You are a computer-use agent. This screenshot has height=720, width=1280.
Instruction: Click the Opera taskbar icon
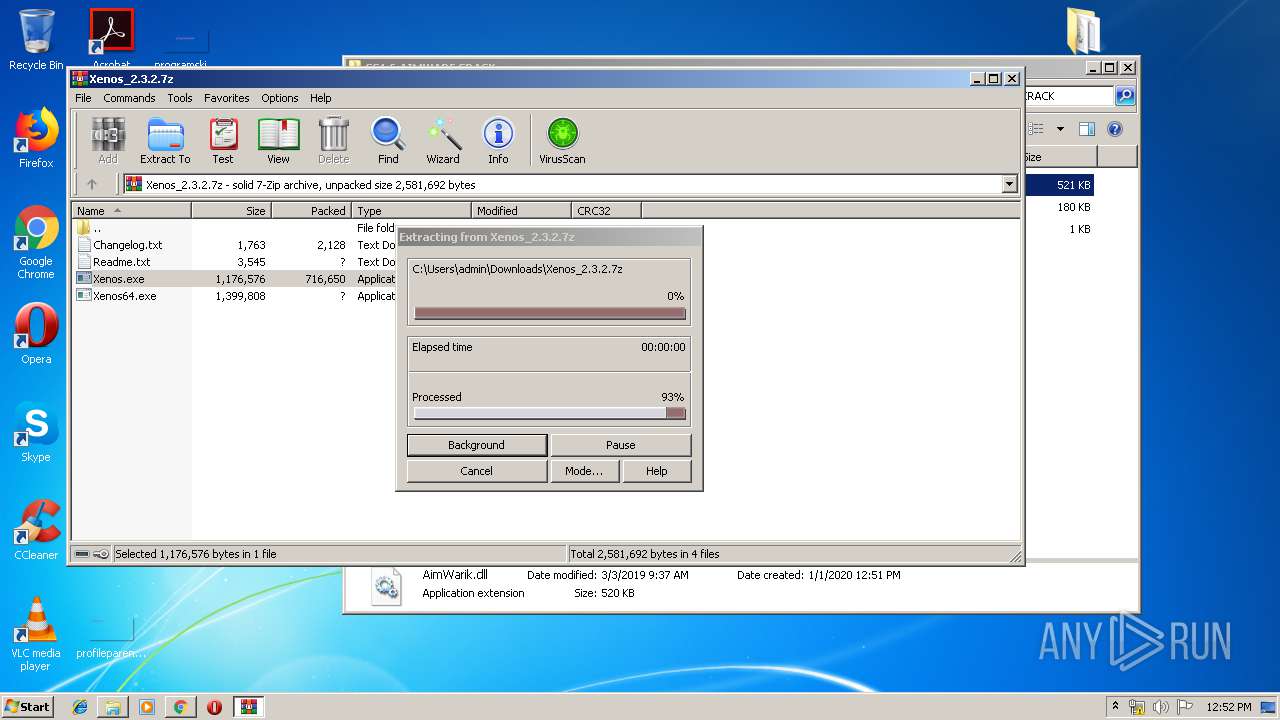214,707
